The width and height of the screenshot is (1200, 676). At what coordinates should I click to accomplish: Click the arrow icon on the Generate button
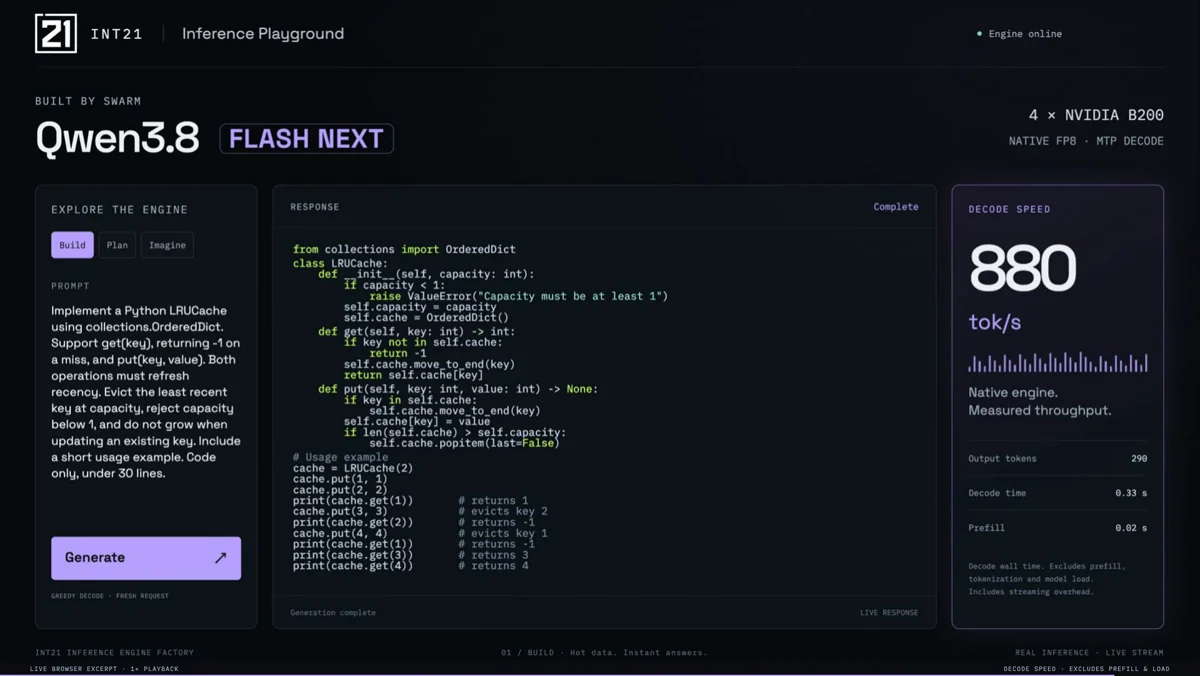[x=220, y=558]
